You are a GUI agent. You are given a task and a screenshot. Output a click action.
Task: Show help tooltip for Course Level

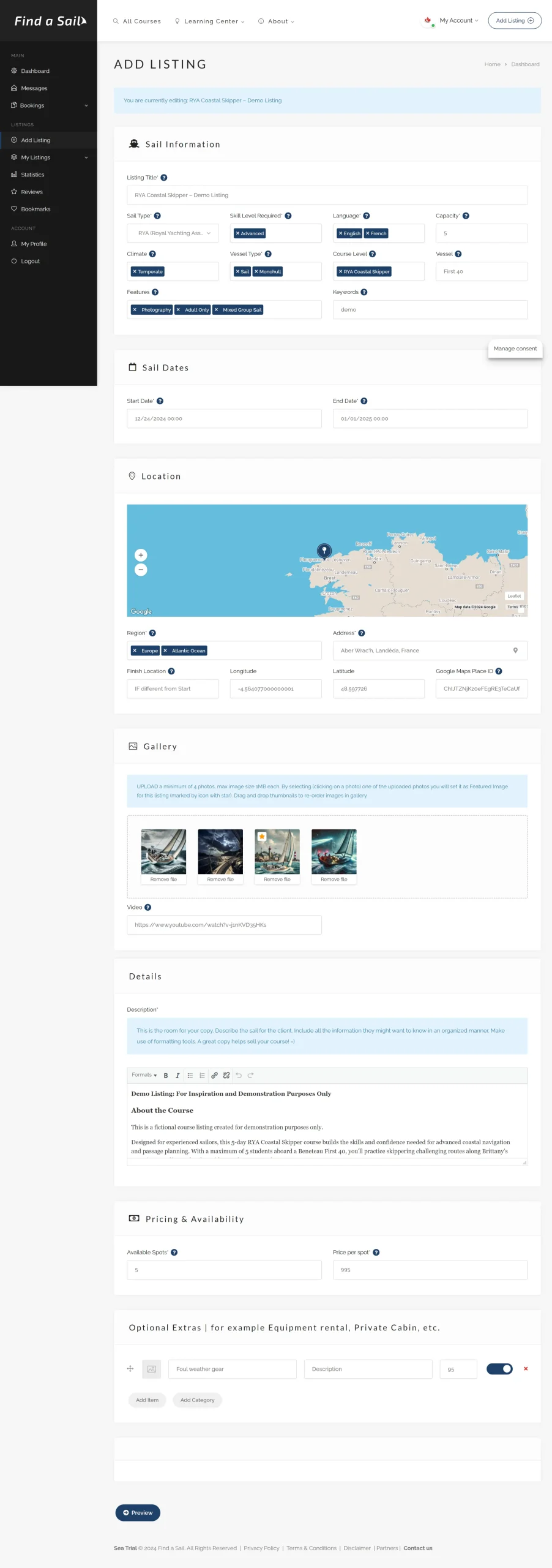pyautogui.click(x=373, y=254)
